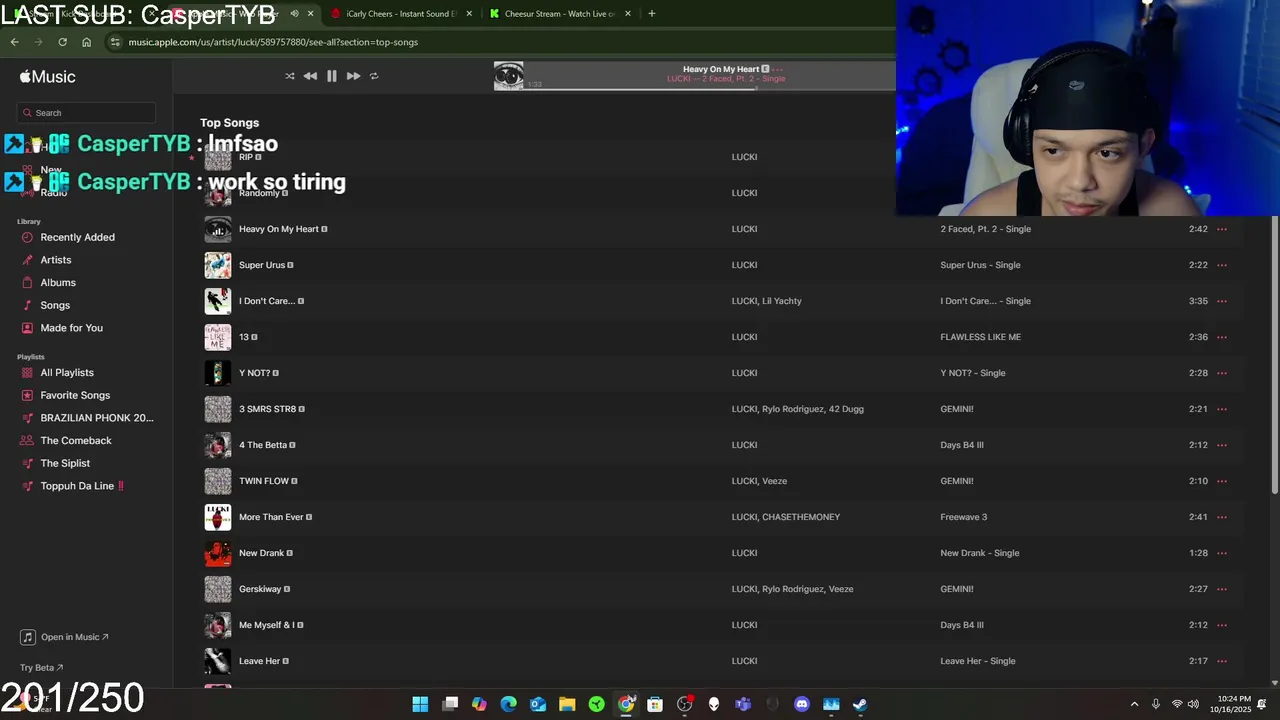Open more options for Heavy On My Heart
This screenshot has width=1280, height=720.
pos(1222,229)
